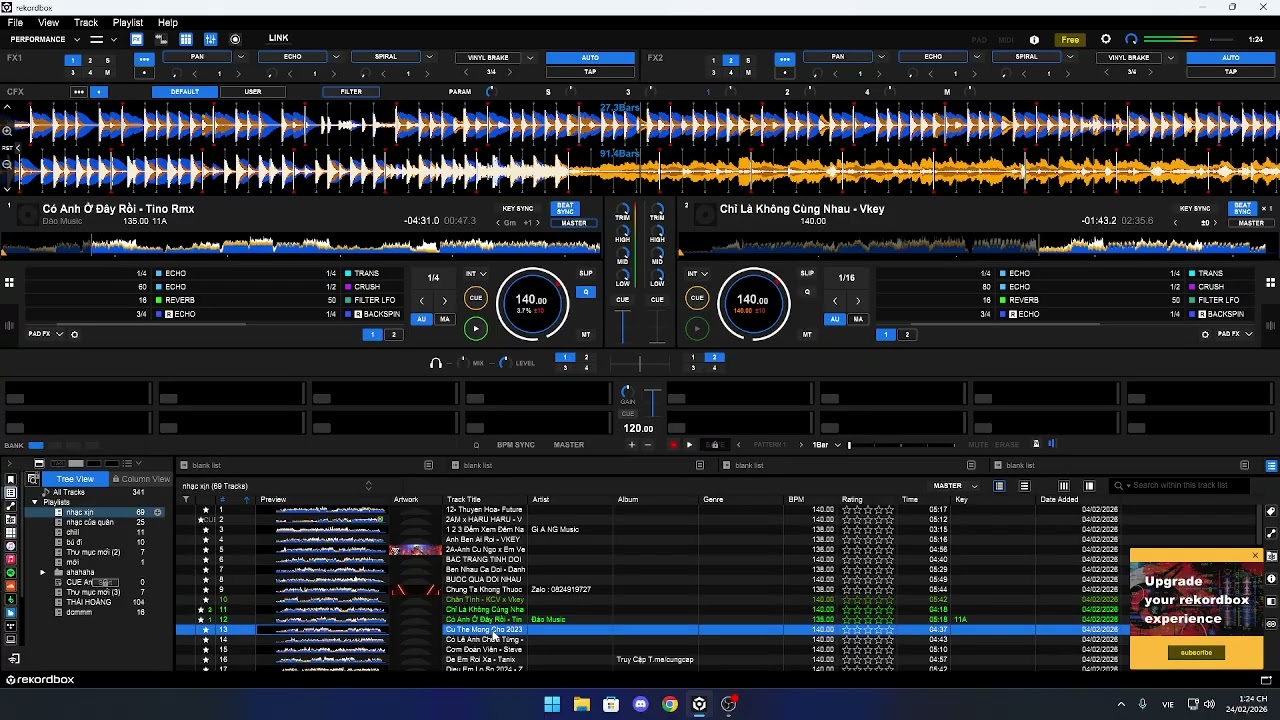This screenshot has height=720, width=1280.
Task: Open FX1 VINYL BRAKE dropdown
Action: click(530, 58)
